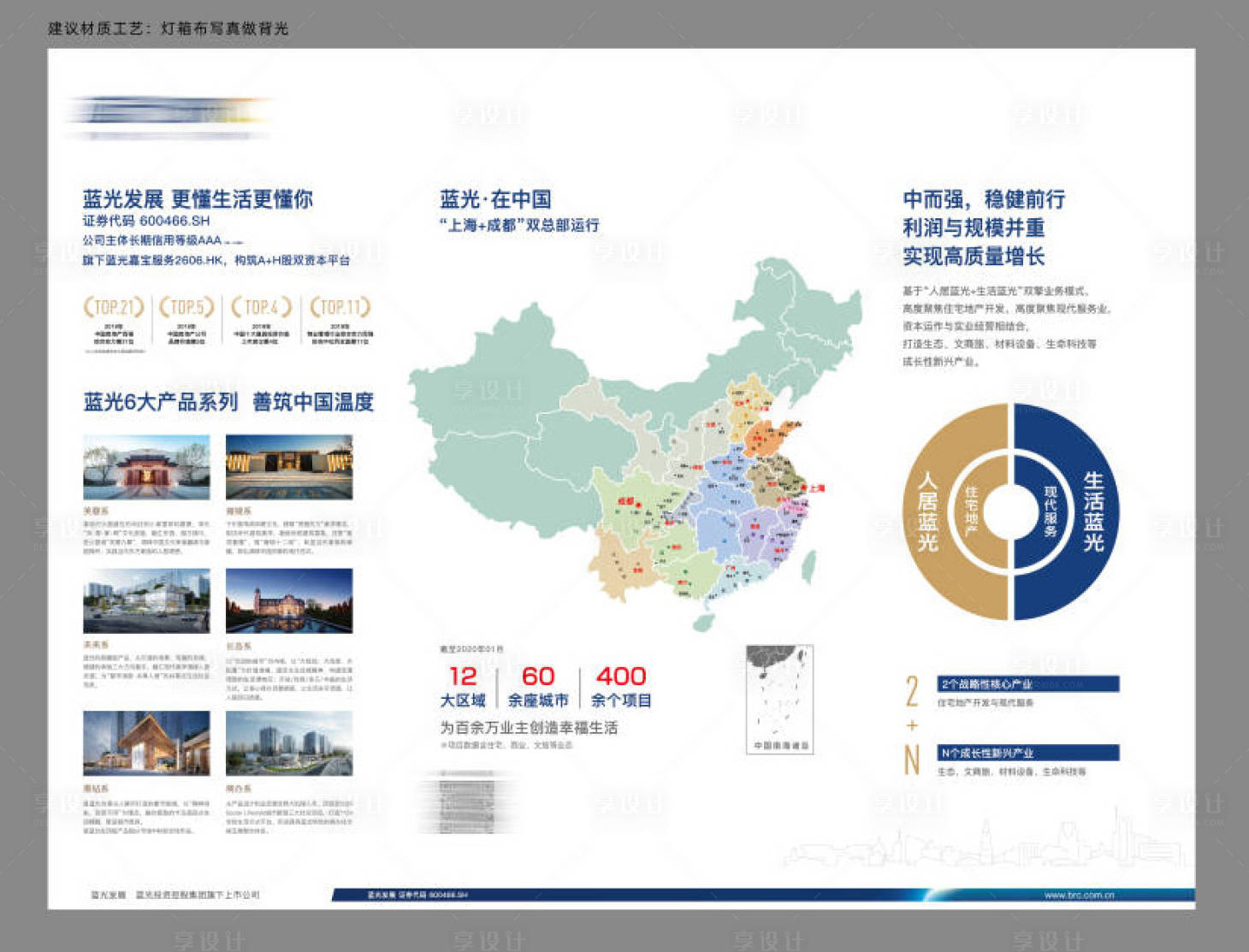Select the line '为百余万业主创造幸福生活'
1249x952 pixels.
coord(529,728)
